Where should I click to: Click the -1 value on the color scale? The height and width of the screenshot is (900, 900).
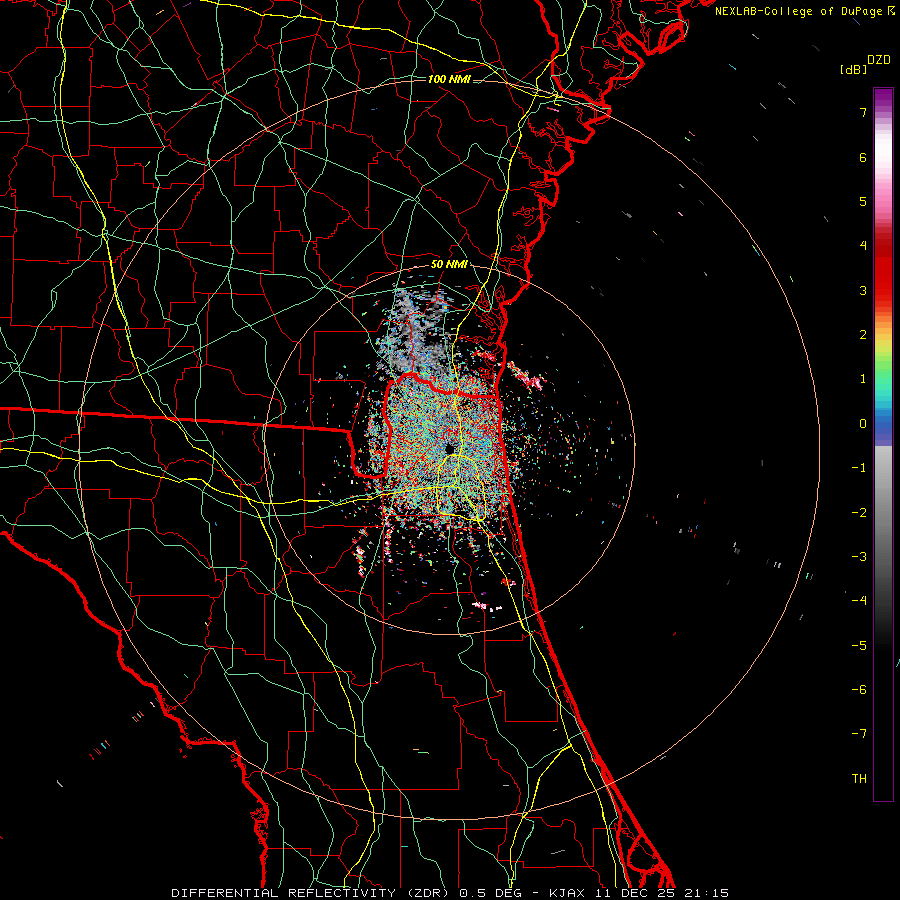point(859,468)
